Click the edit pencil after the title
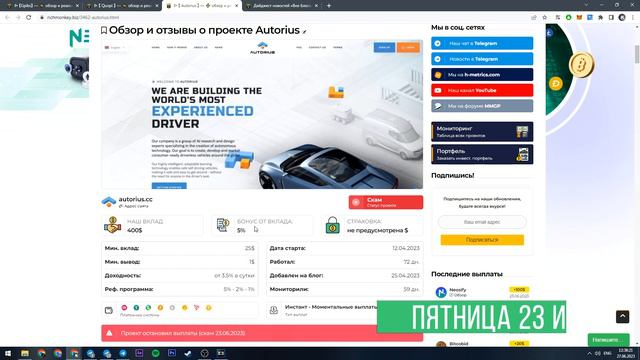The width and height of the screenshot is (640, 360). pyautogui.click(x=304, y=31)
